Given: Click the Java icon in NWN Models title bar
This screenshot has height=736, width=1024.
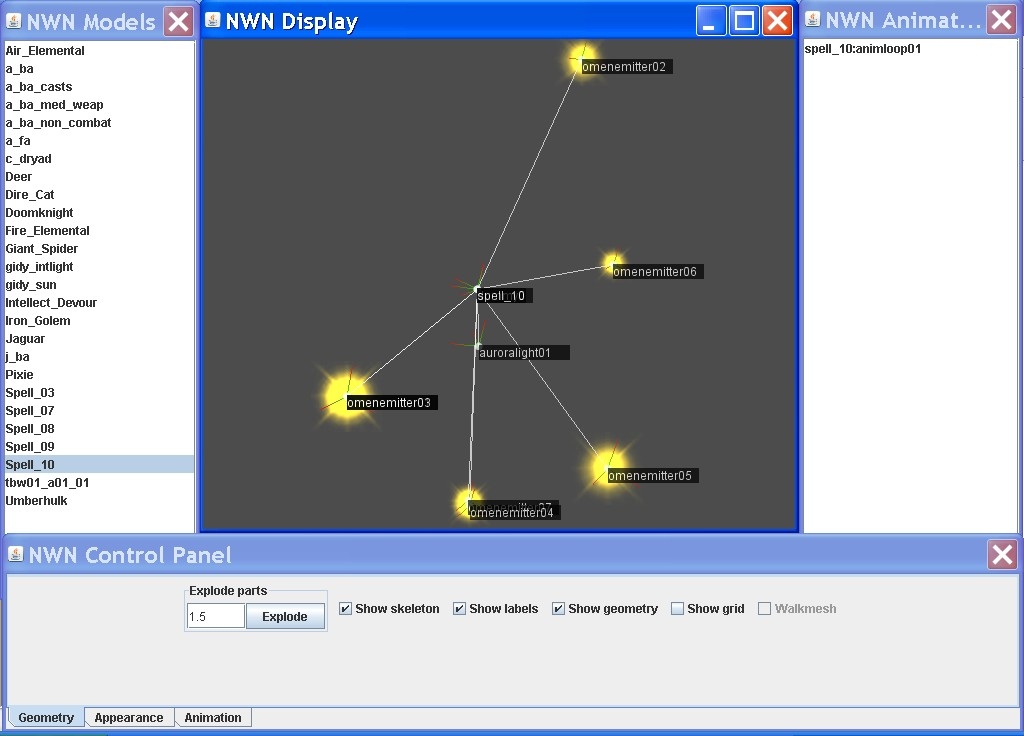Looking at the screenshot, I should click(13, 21).
